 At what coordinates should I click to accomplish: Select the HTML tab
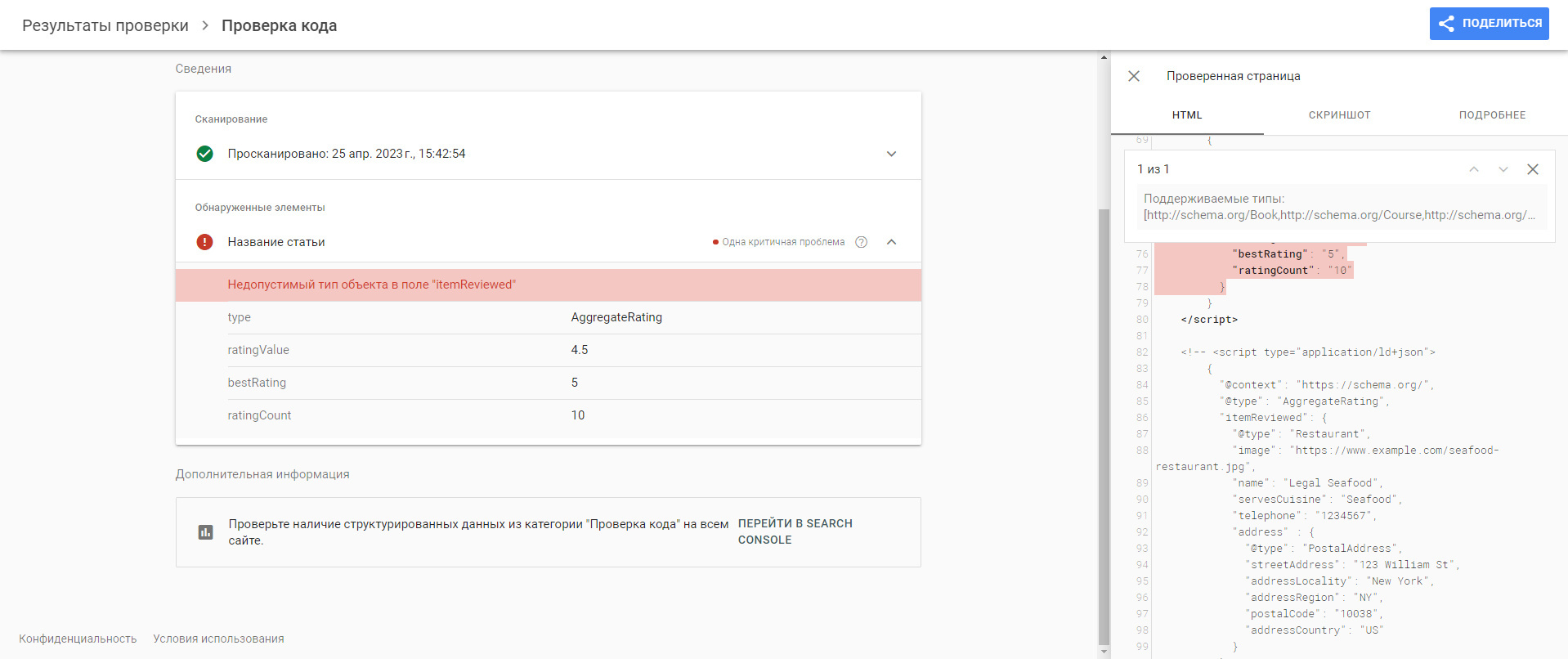click(x=1187, y=115)
